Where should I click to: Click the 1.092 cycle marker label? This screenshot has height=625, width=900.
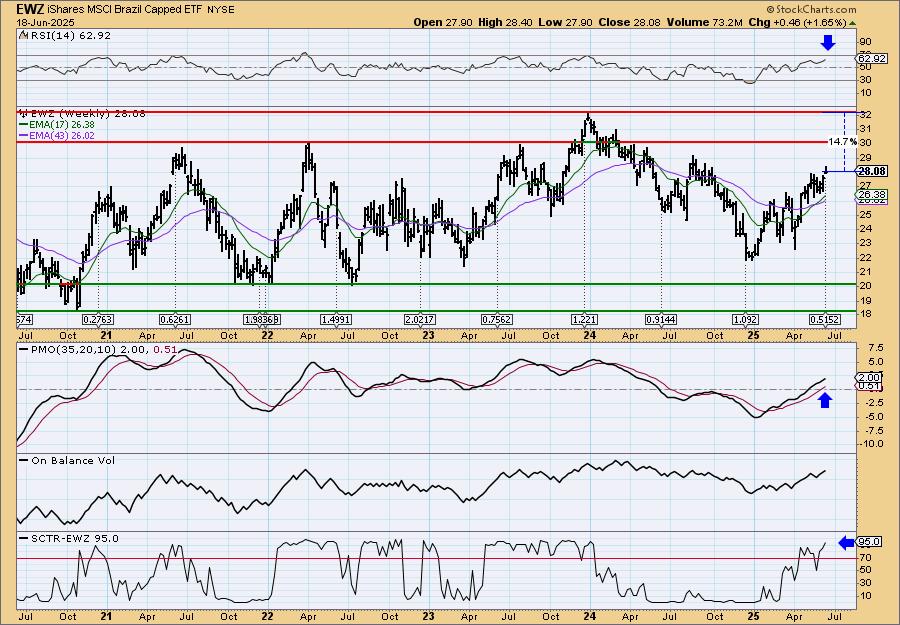[x=745, y=320]
